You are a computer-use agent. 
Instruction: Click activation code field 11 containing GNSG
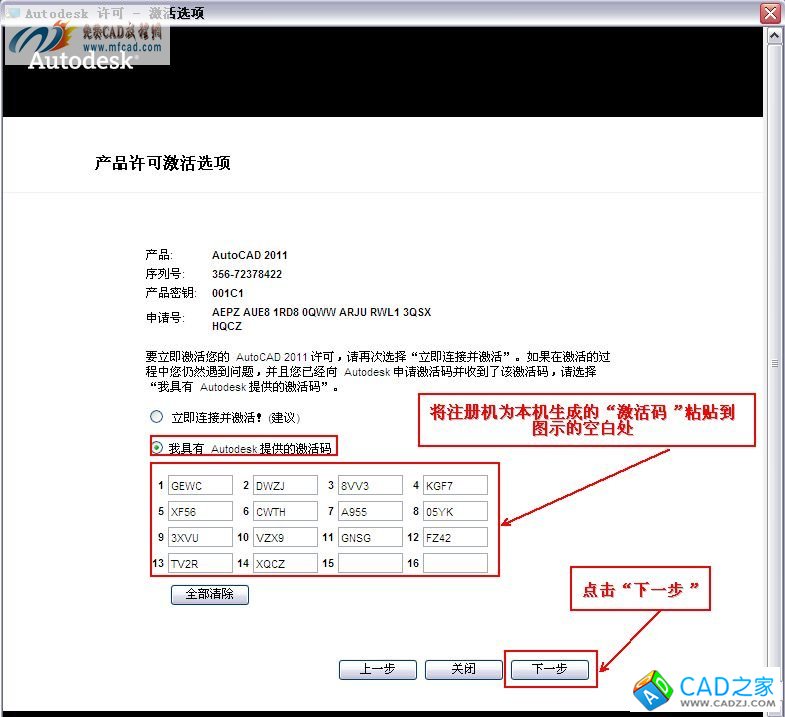coord(370,538)
